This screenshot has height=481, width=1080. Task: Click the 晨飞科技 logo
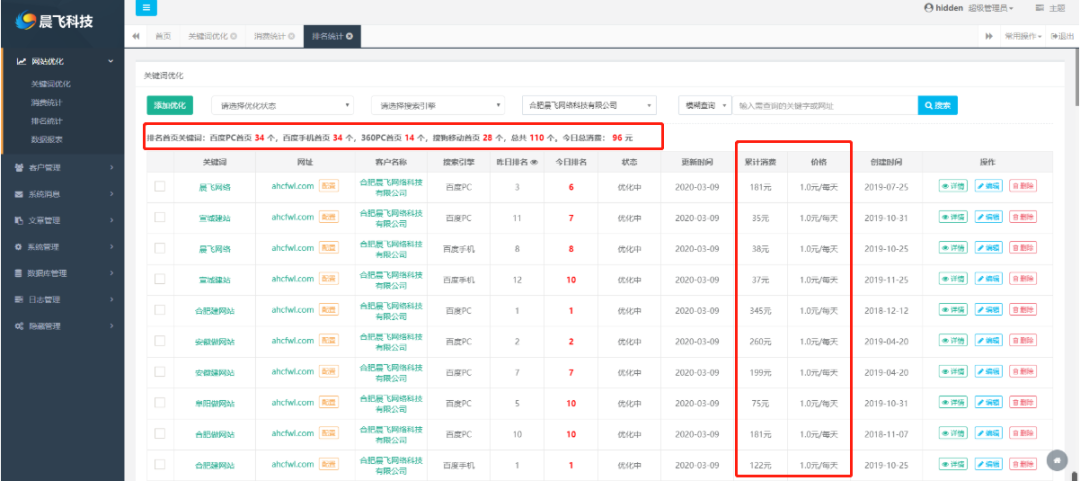pyautogui.click(x=54, y=21)
